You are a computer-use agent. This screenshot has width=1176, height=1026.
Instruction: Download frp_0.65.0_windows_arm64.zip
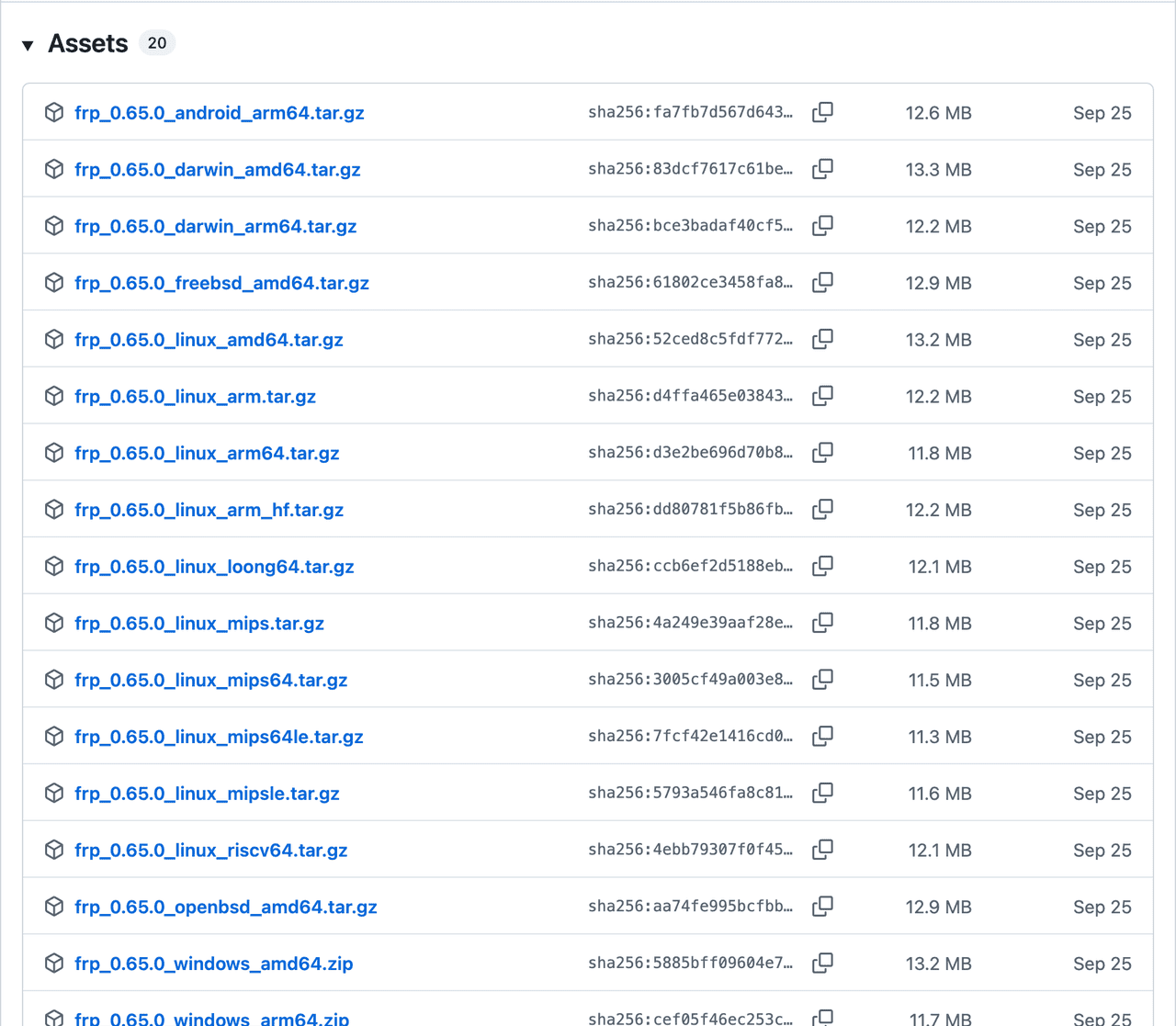pyautogui.click(x=210, y=1018)
